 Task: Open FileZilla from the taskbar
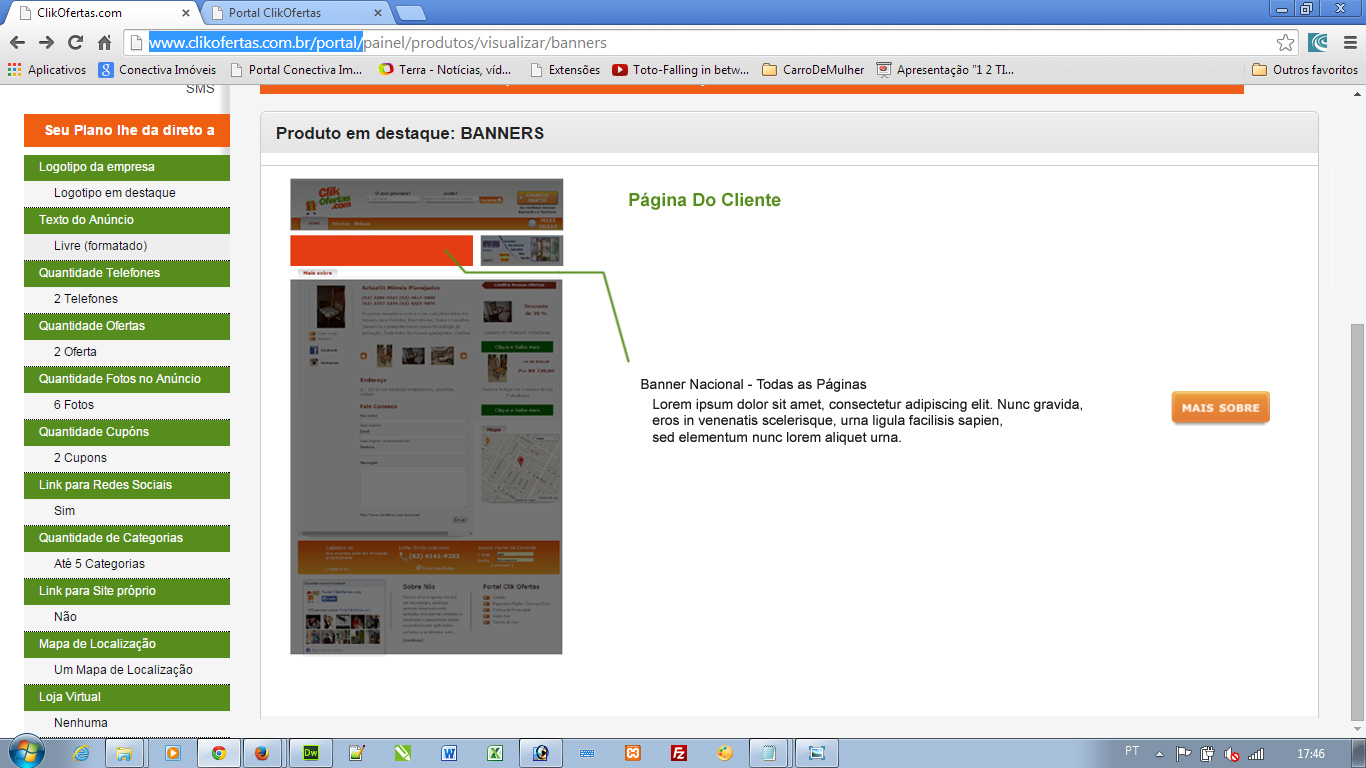[x=679, y=753]
